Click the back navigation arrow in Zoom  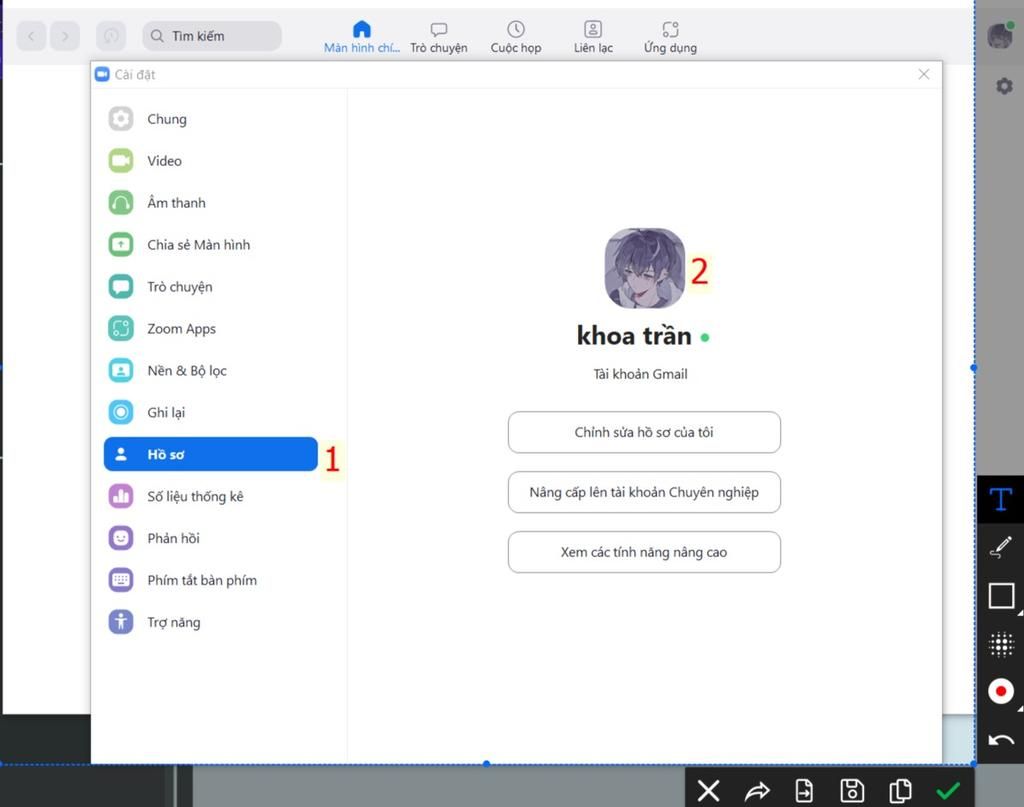tap(31, 36)
